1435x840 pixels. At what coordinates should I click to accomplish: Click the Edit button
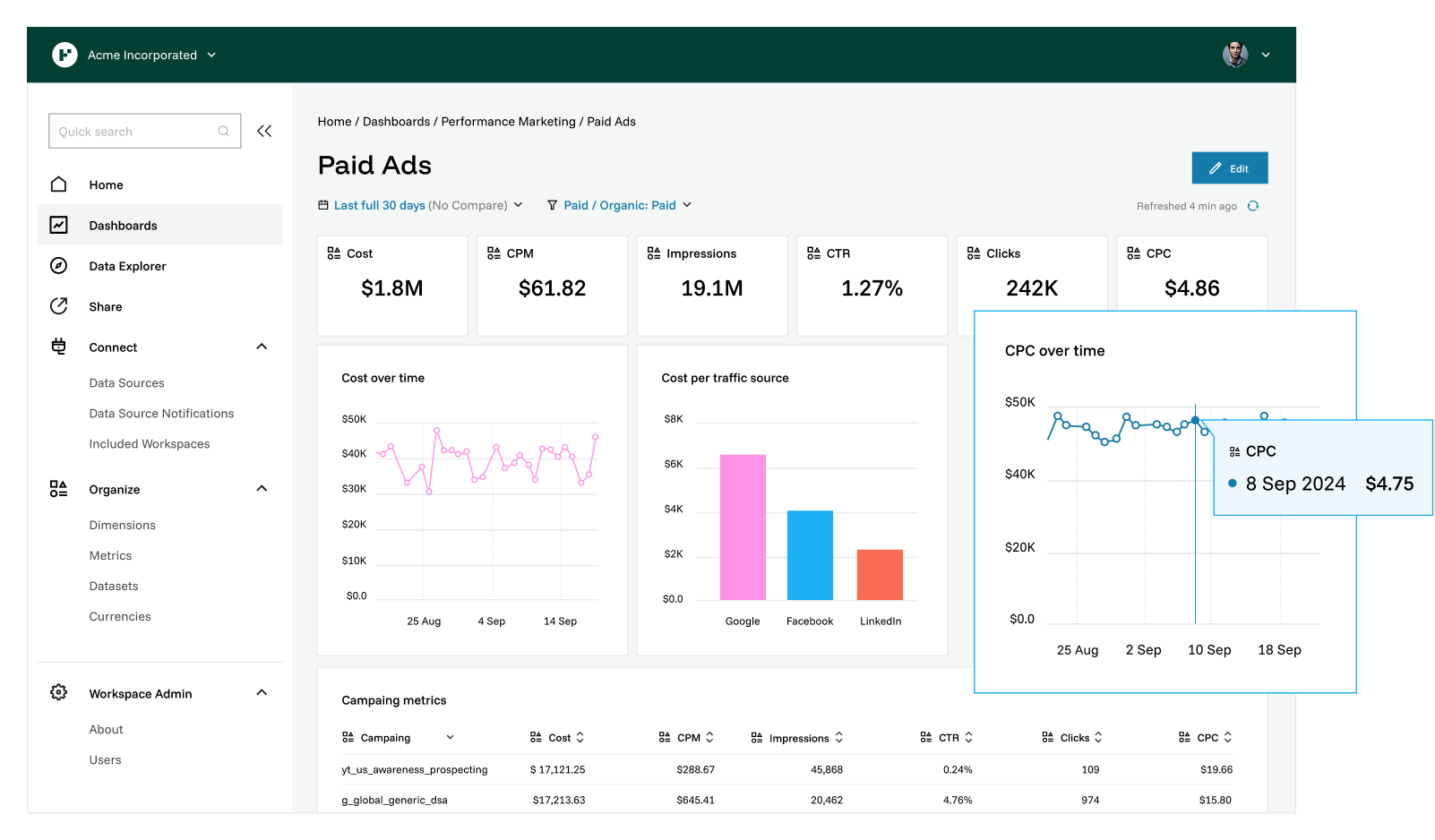point(1229,167)
